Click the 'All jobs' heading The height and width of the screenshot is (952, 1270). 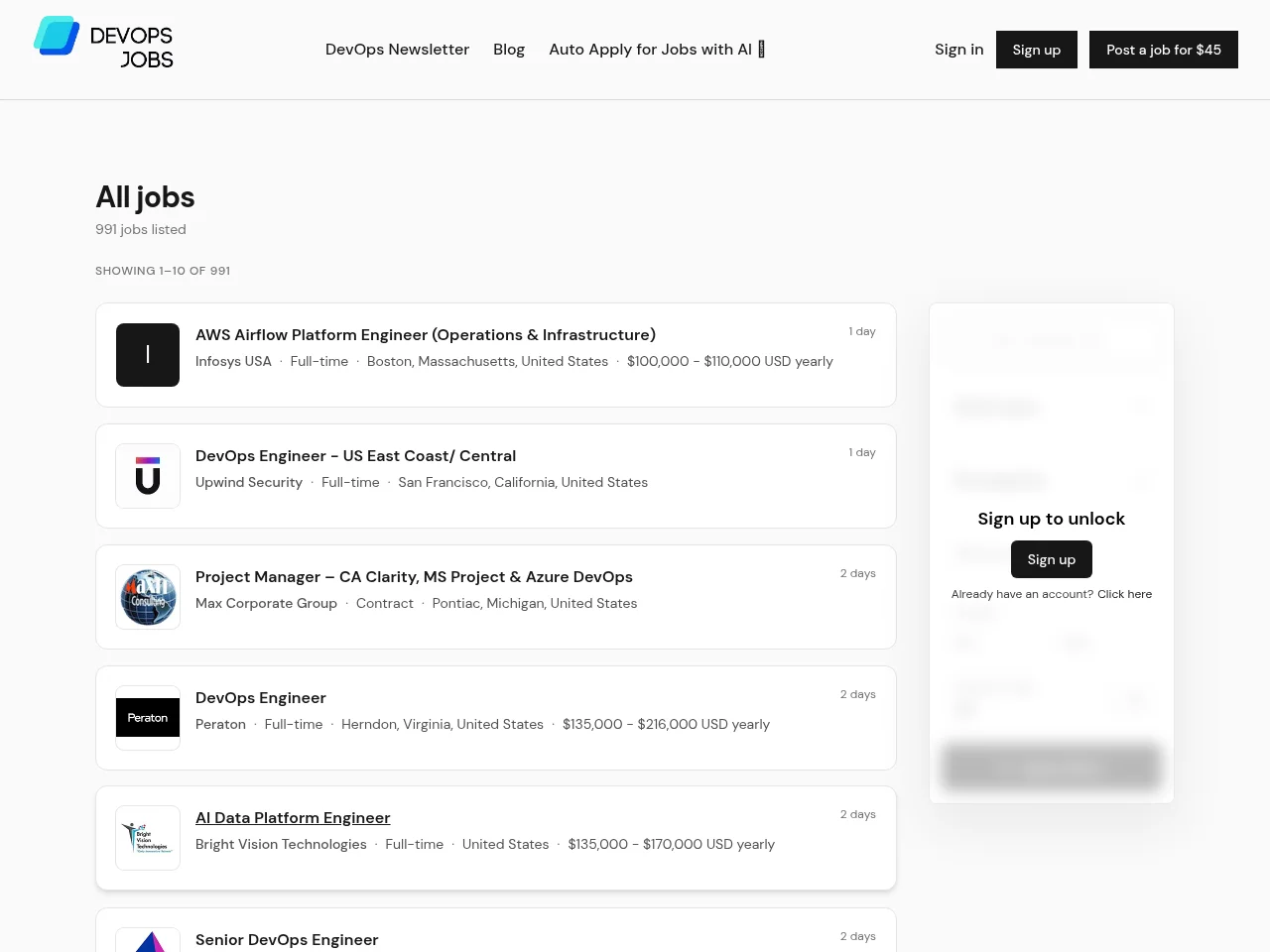145,197
